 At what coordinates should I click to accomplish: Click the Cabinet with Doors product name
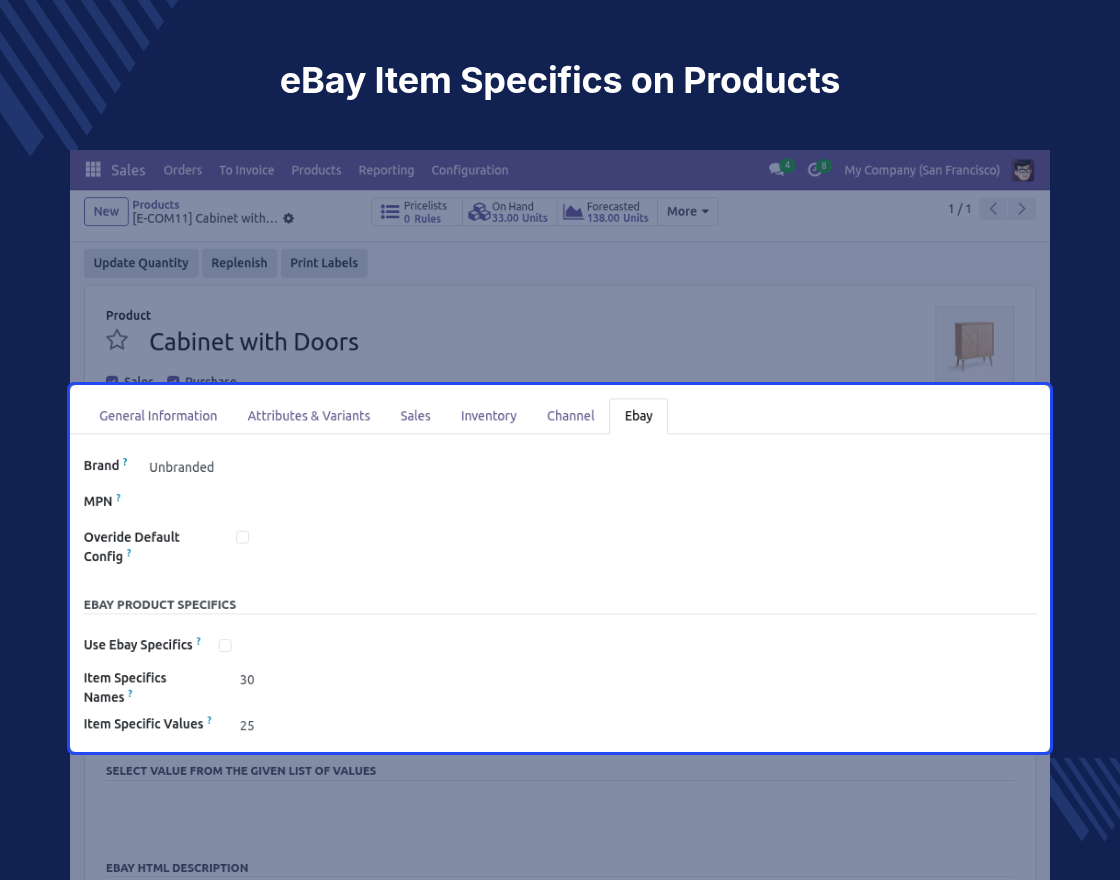254,341
